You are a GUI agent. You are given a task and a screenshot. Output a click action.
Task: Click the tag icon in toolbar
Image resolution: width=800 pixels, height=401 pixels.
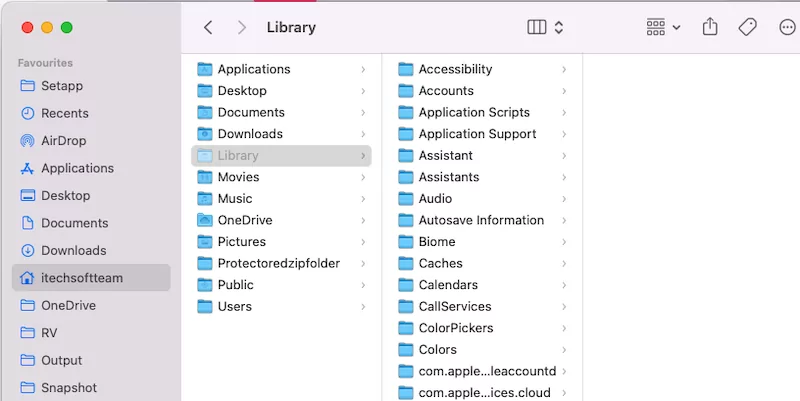747,27
